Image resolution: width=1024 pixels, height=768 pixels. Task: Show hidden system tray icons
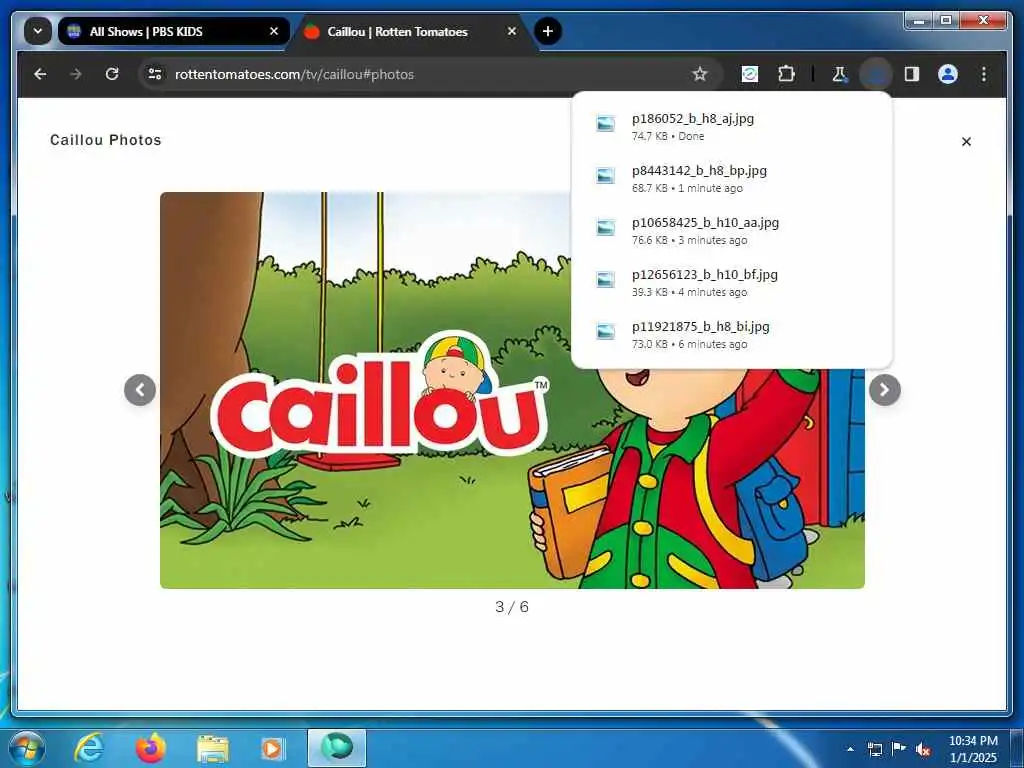(850, 748)
